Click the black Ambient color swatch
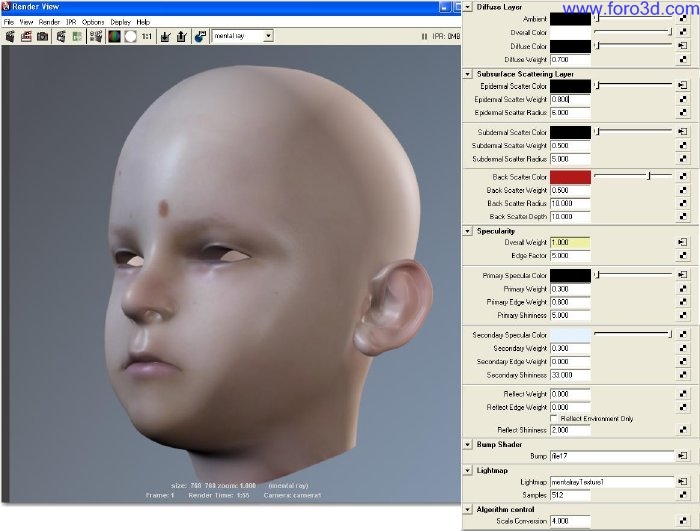Image resolution: width=700 pixels, height=531 pixels. (x=570, y=19)
